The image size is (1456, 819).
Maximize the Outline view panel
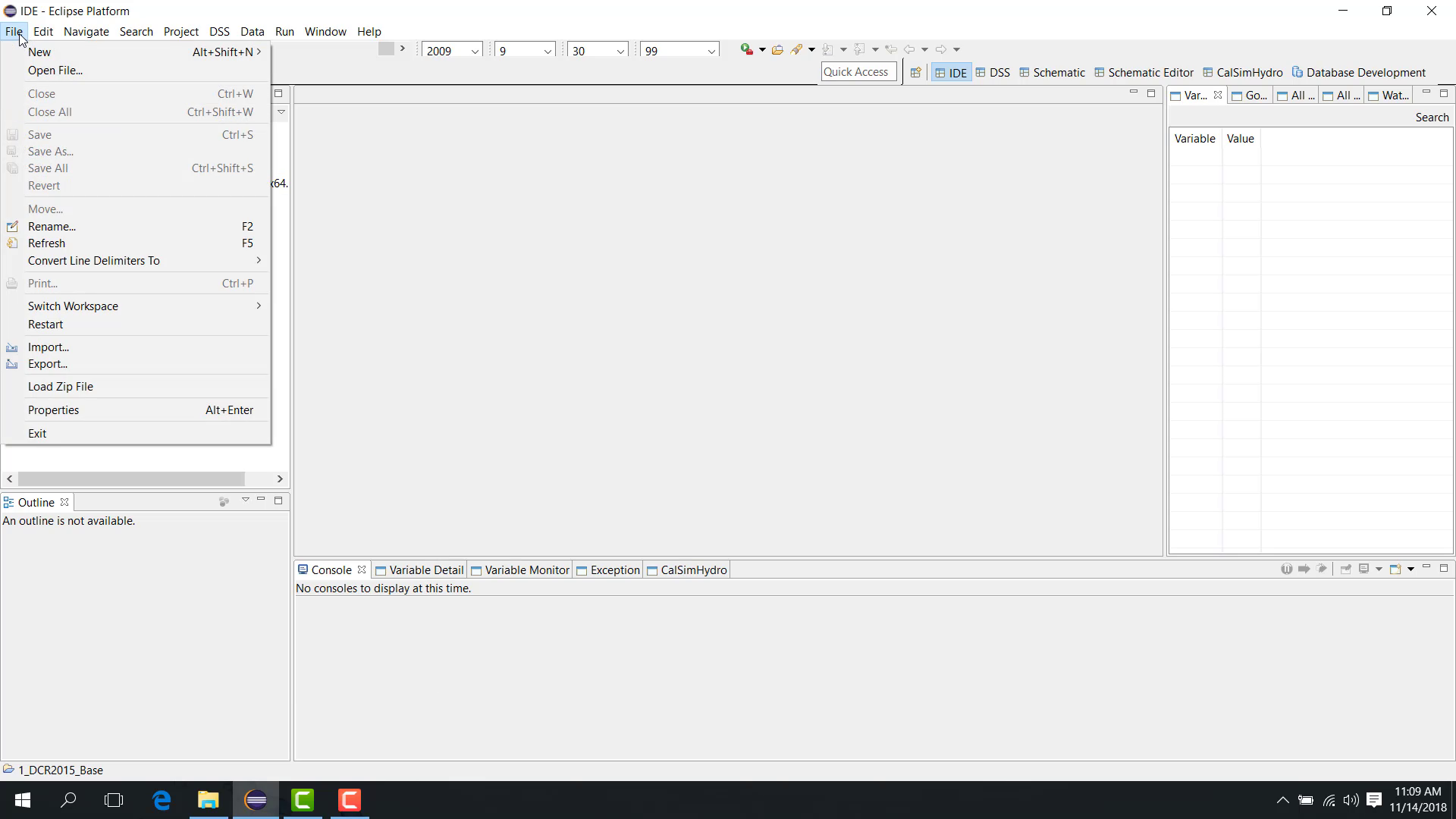tap(278, 500)
